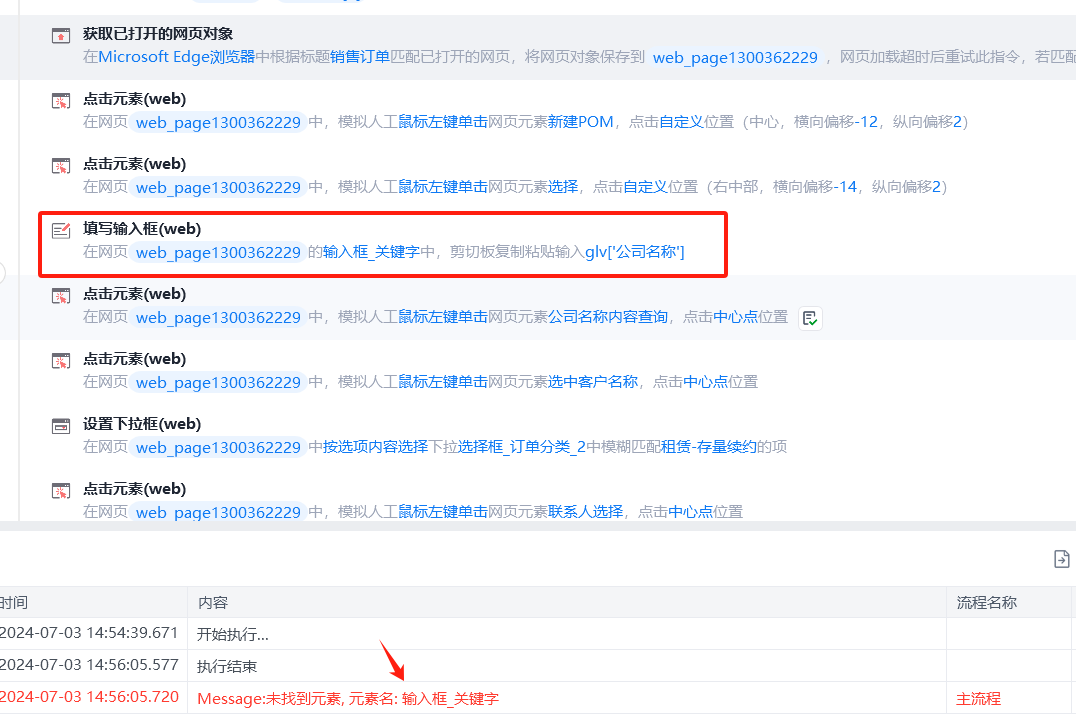
Task: Open the 公司名称内容查询 element link
Action: tap(607, 317)
